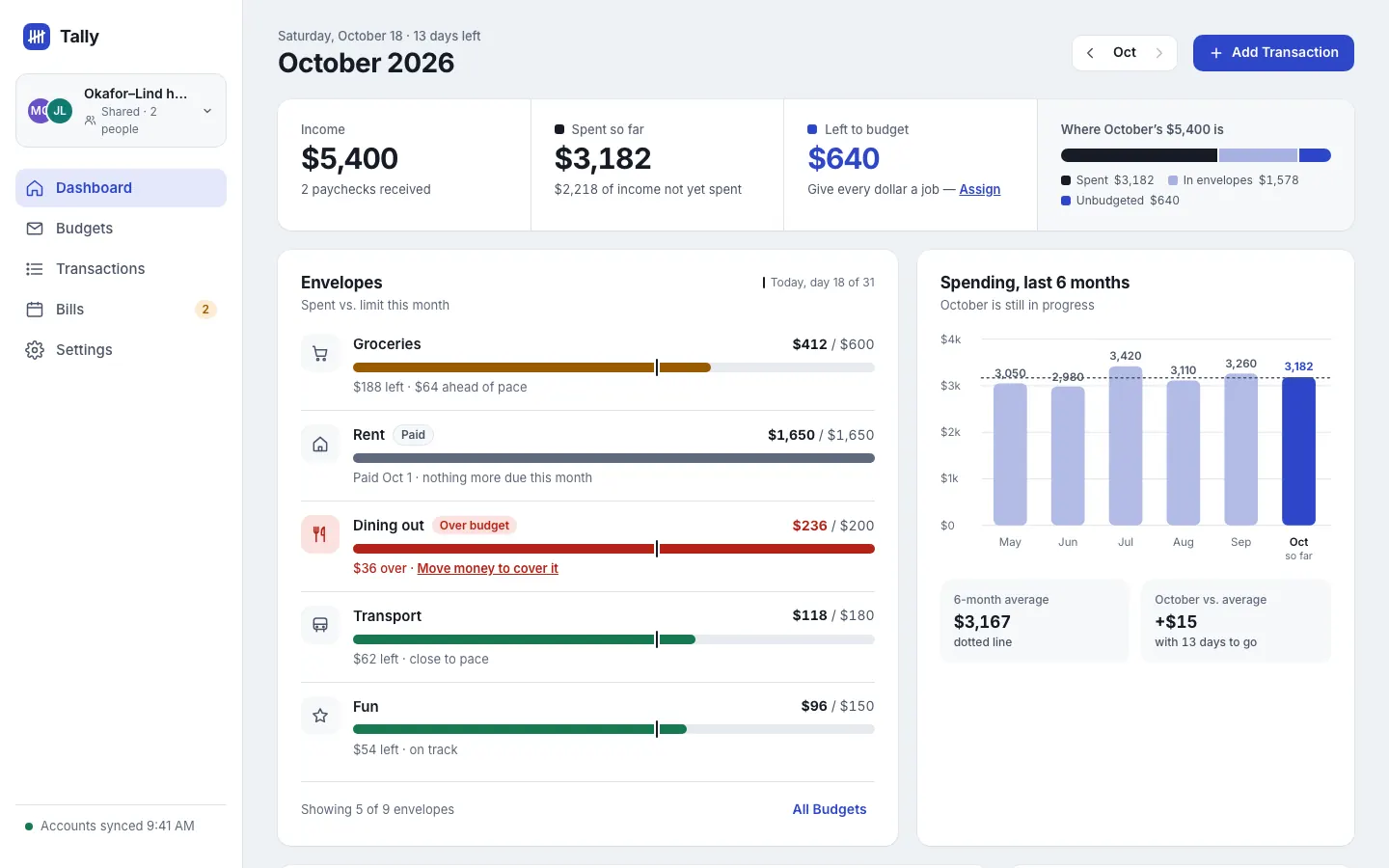Click the Dashboard home icon in sidebar
This screenshot has width=1389, height=868.
coord(35,188)
